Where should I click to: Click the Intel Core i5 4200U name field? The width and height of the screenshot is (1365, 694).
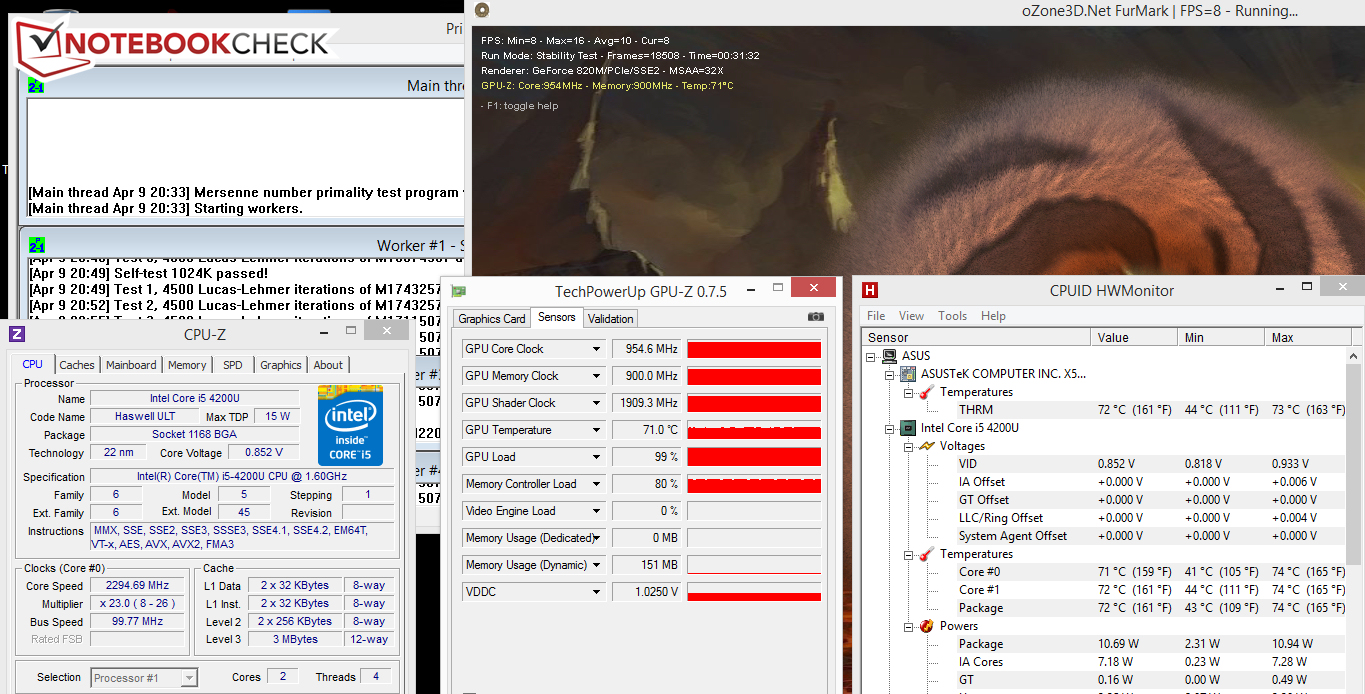pyautogui.click(x=195, y=398)
